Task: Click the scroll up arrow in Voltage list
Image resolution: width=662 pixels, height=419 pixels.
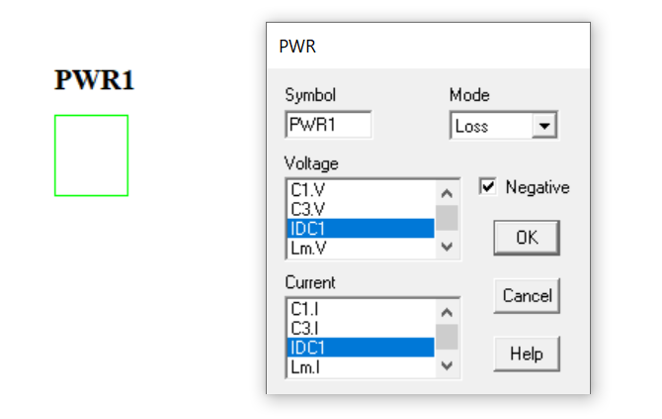Action: [x=447, y=193]
